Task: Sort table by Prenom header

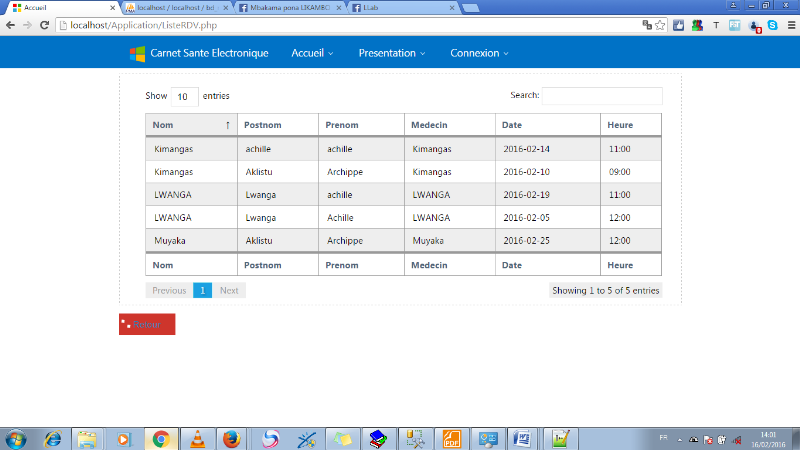Action: coord(361,125)
